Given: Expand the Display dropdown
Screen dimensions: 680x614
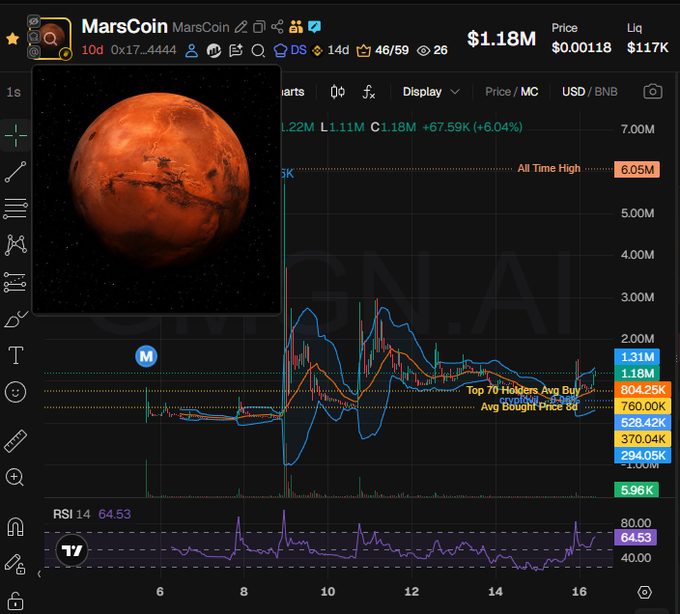Looking at the screenshot, I should tap(431, 91).
